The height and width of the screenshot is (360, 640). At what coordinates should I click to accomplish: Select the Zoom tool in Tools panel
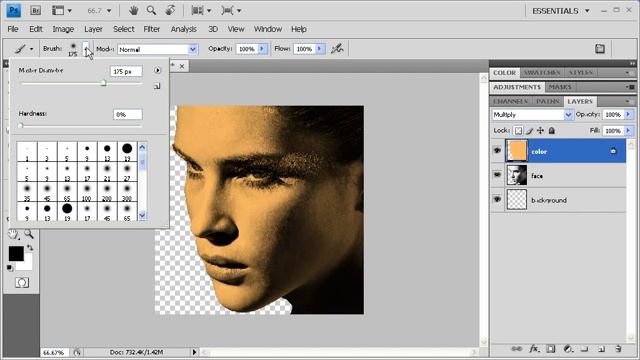[29, 234]
